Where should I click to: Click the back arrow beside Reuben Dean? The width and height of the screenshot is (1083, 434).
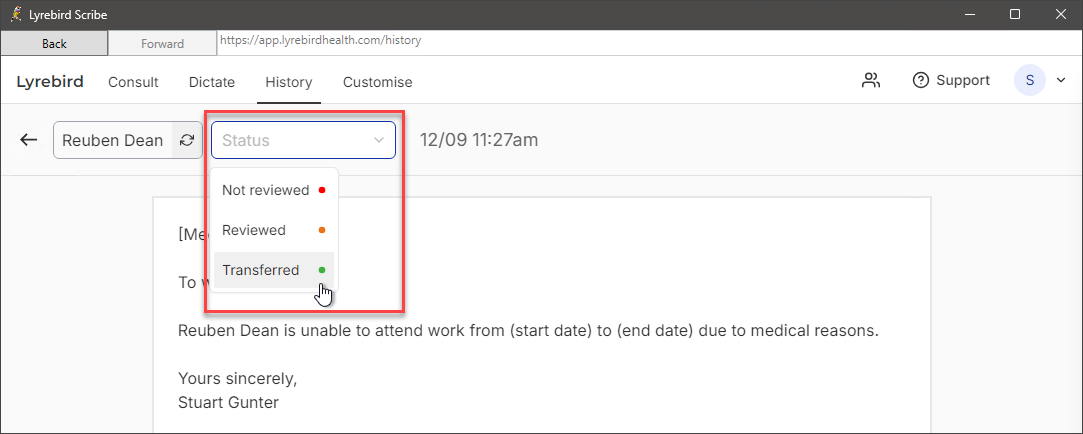28,140
